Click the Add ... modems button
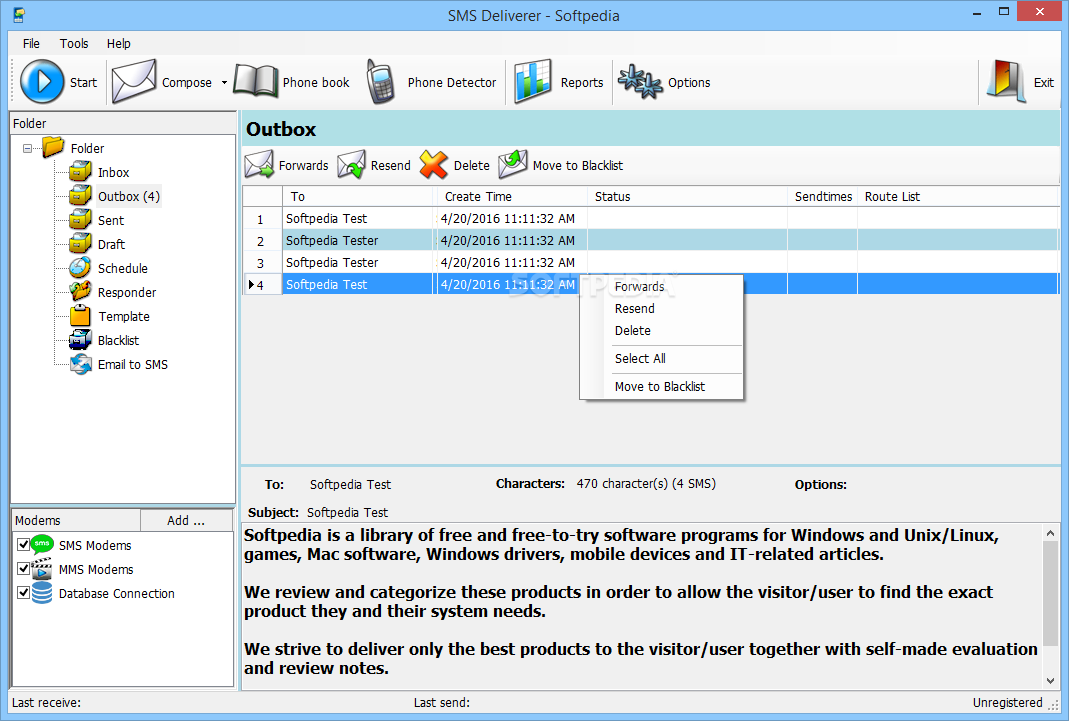This screenshot has width=1069, height=721. 186,521
